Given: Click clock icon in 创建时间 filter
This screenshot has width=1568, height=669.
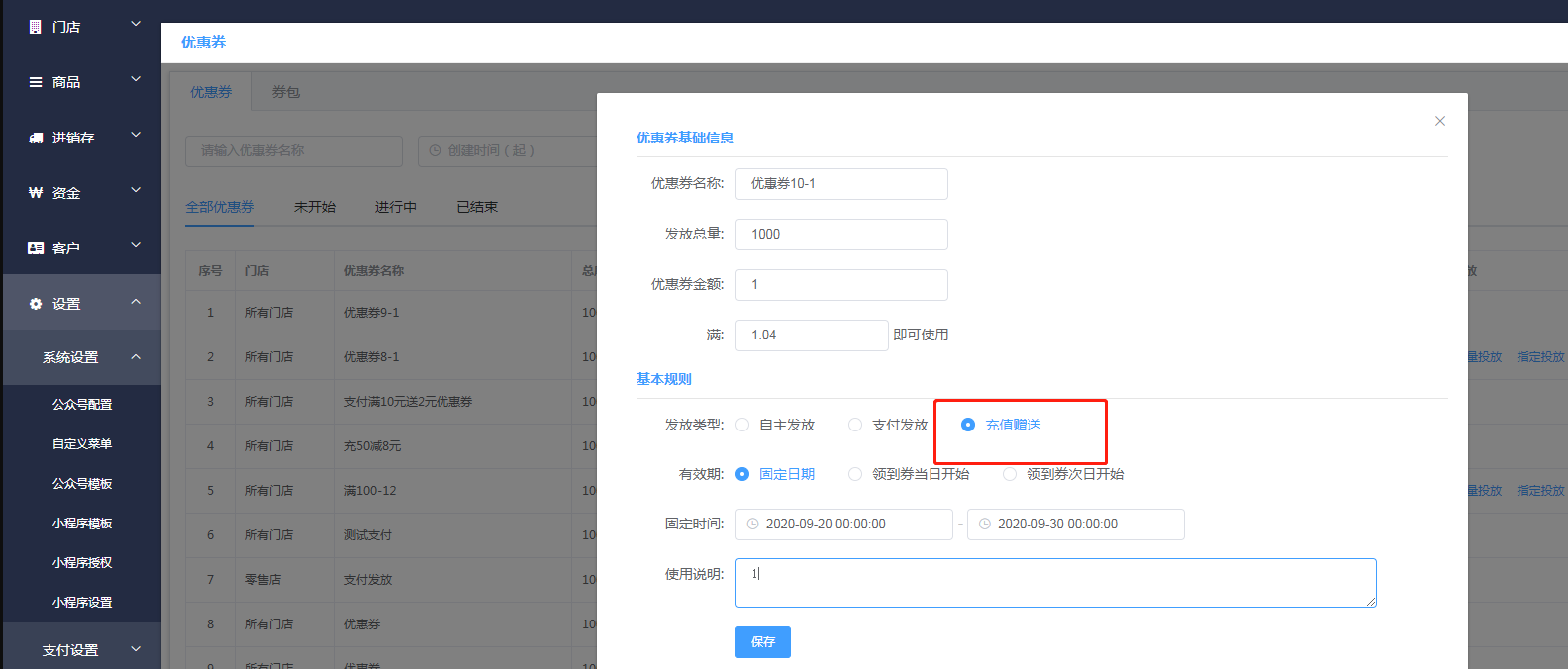Looking at the screenshot, I should (435, 150).
